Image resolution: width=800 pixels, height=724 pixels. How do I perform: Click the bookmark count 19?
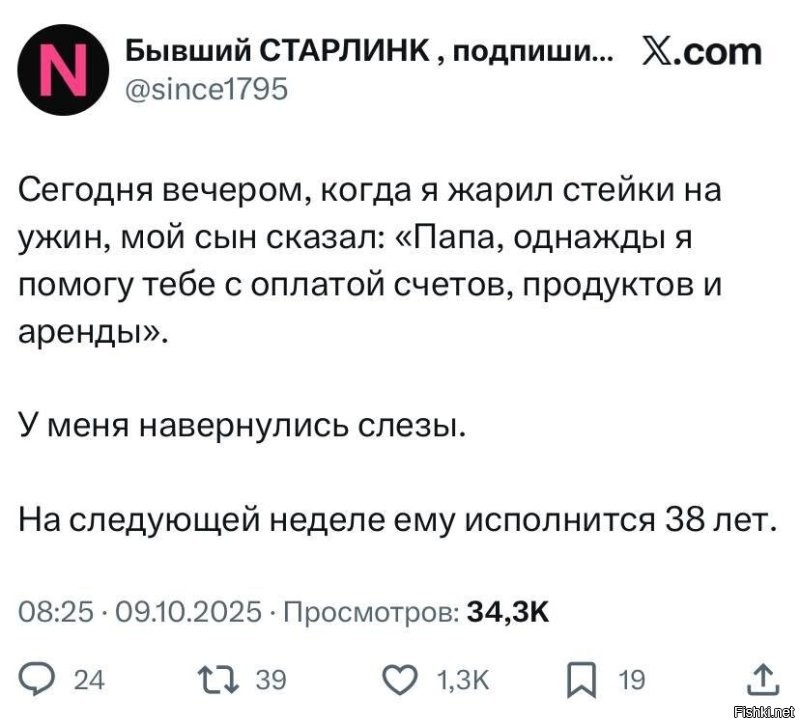(x=632, y=682)
